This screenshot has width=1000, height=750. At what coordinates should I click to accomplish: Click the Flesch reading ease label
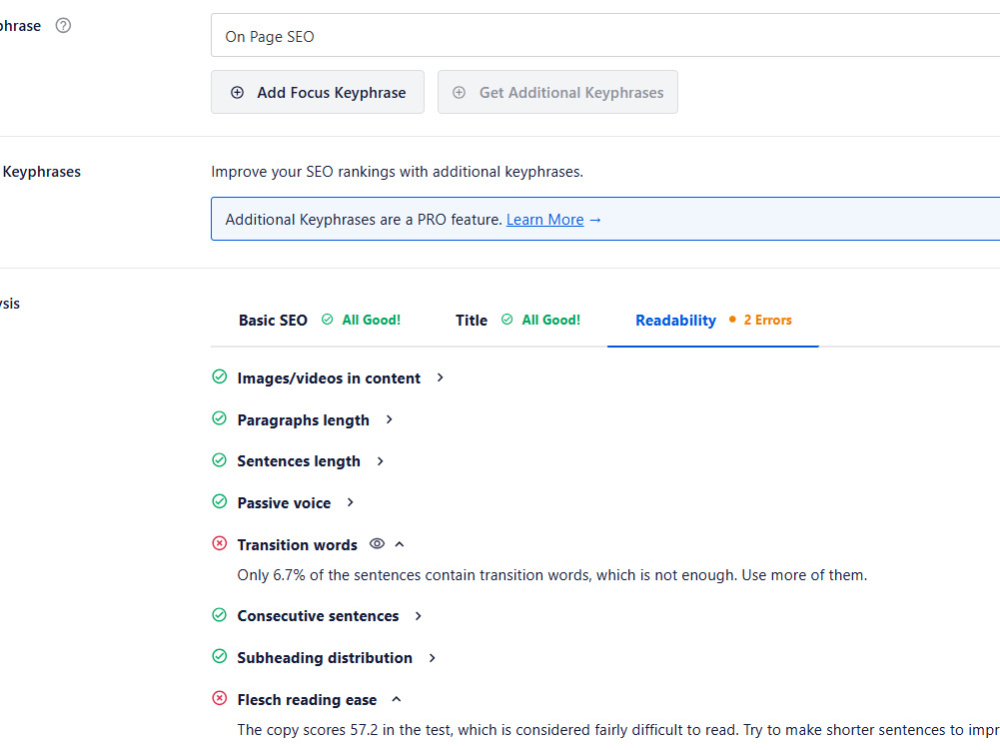(x=307, y=700)
